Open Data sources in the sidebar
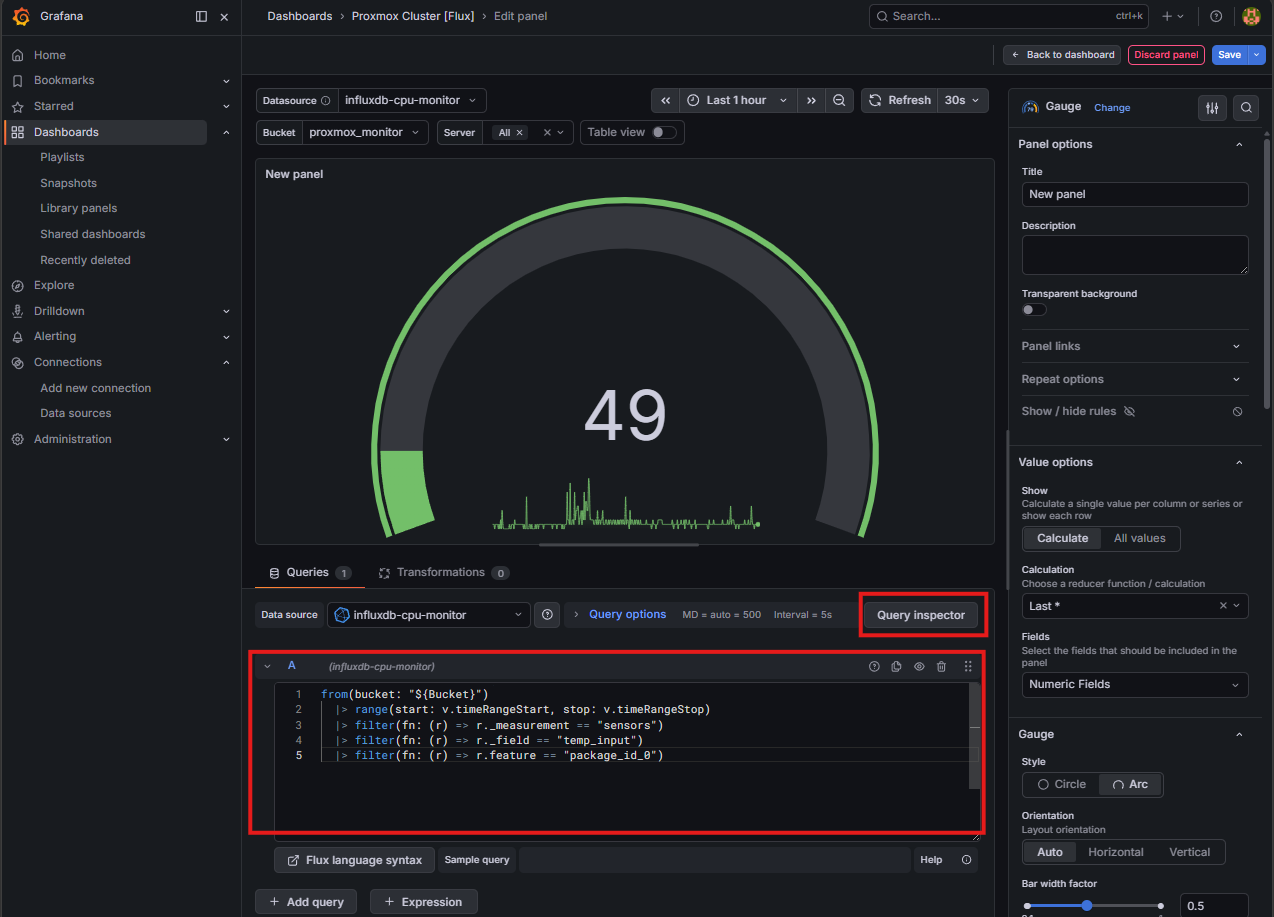Viewport: 1274px width, 917px height. [76, 413]
